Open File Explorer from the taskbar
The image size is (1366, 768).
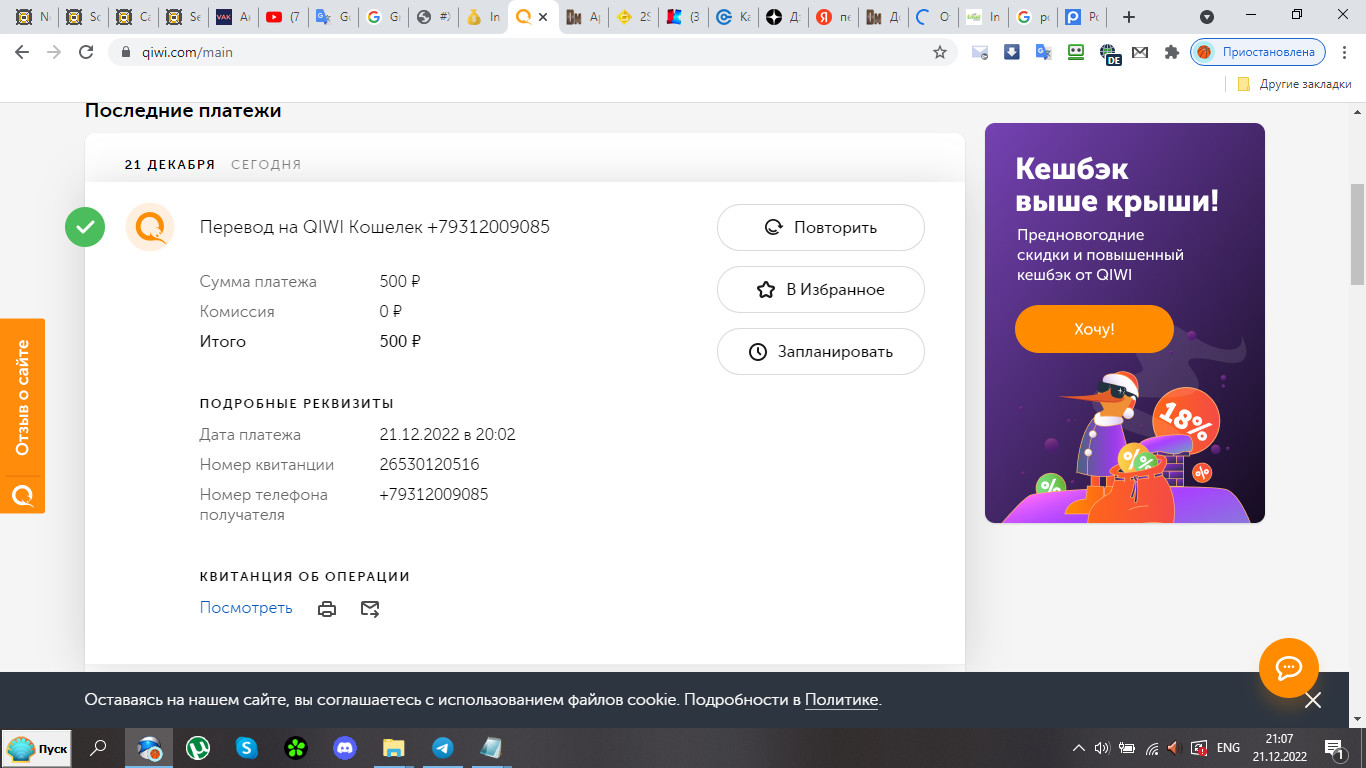pyautogui.click(x=394, y=748)
